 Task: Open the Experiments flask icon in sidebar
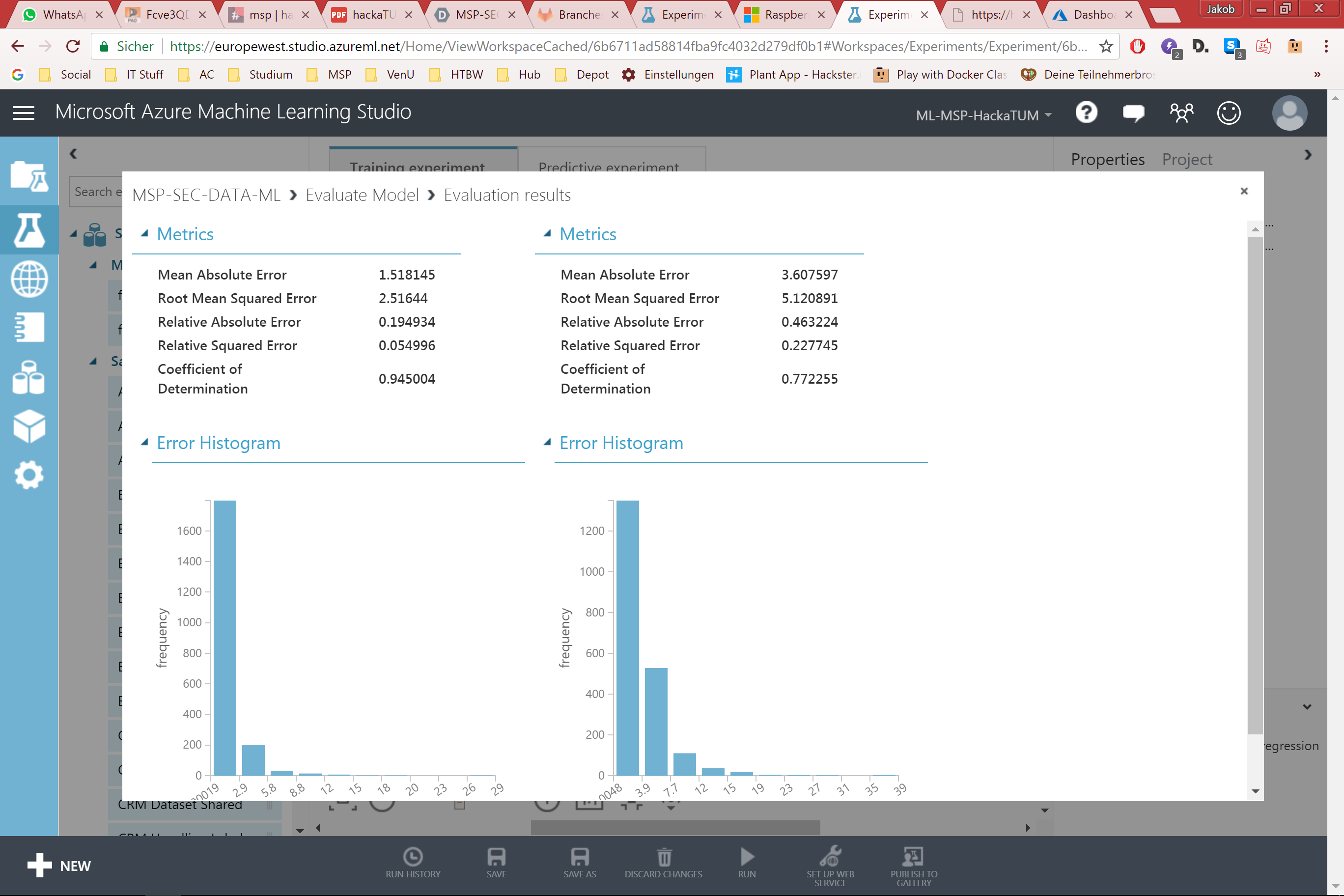pyautogui.click(x=29, y=230)
